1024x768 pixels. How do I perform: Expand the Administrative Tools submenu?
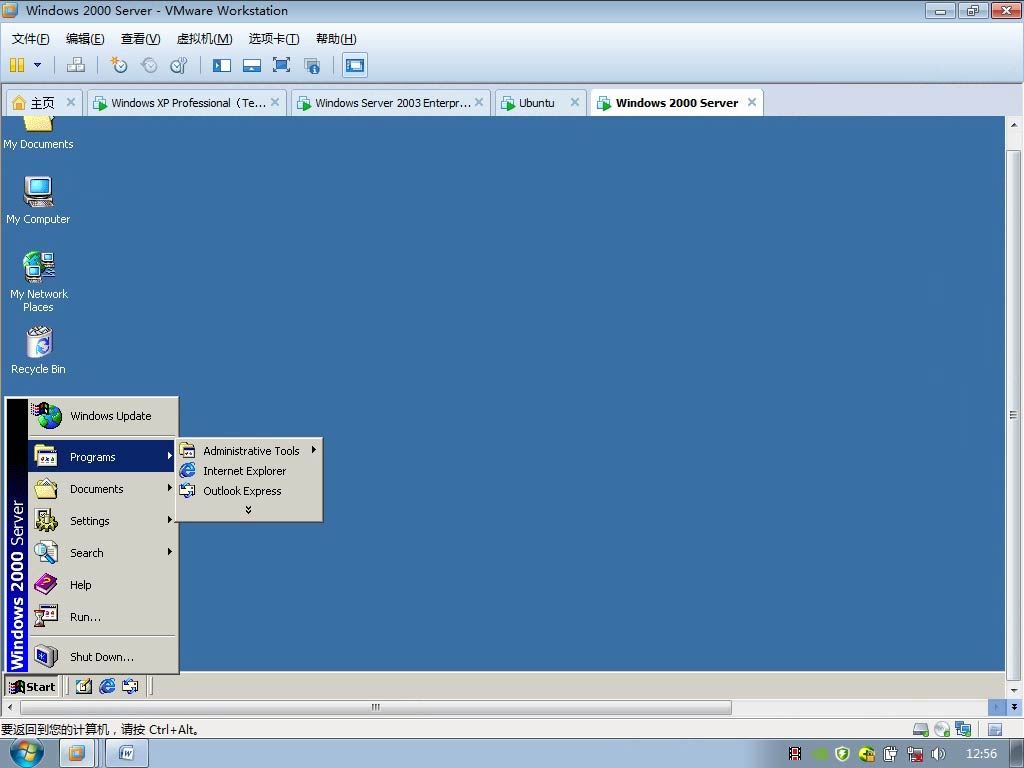click(249, 451)
